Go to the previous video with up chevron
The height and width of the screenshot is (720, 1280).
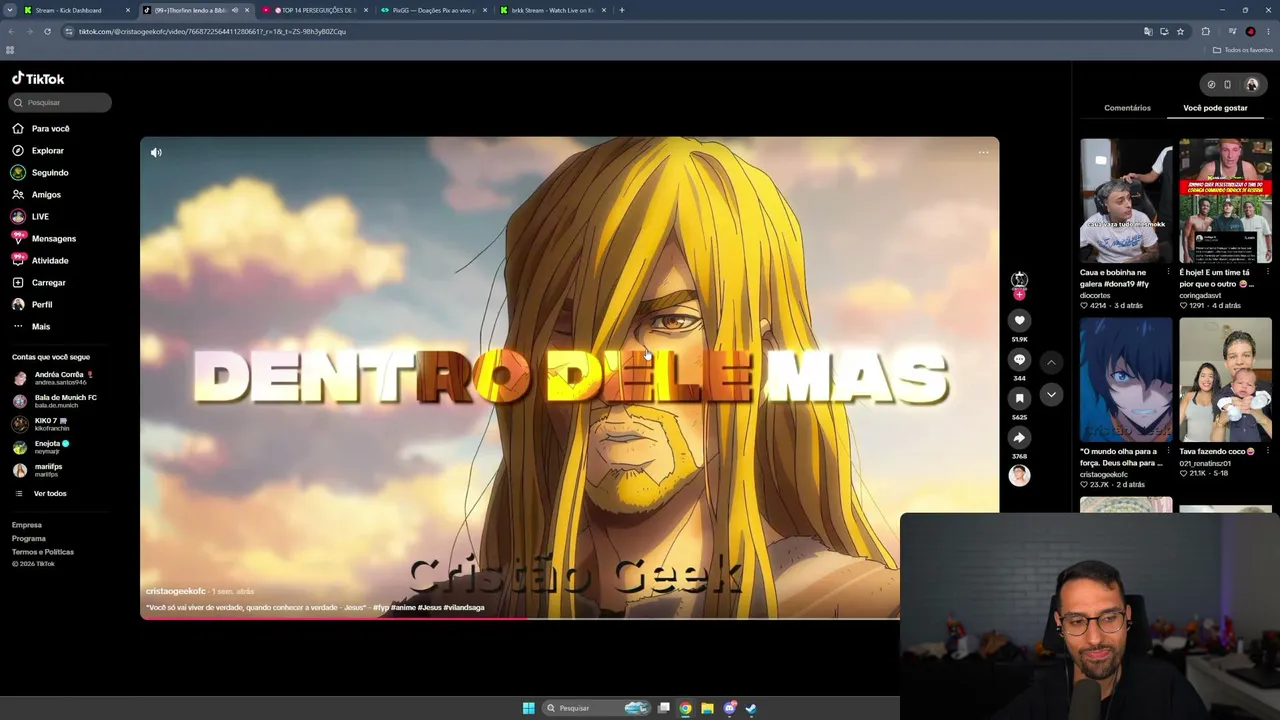point(1051,362)
